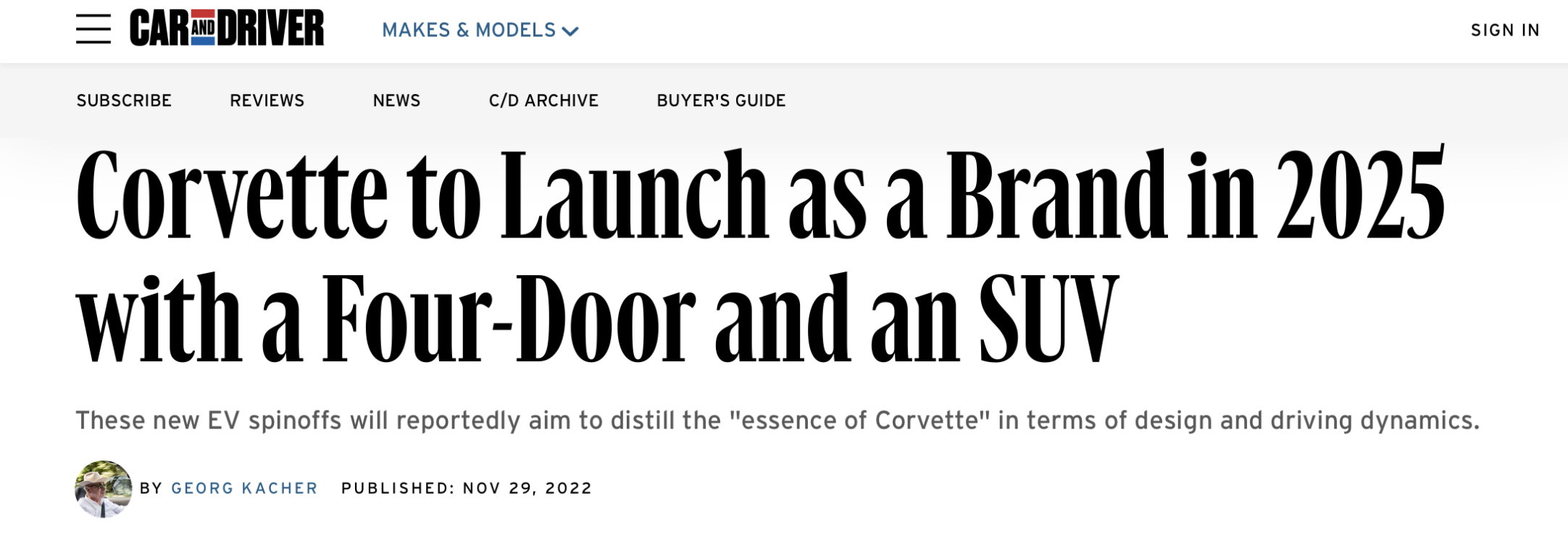Sign in to your account
The width and height of the screenshot is (1568, 543).
pos(1505,30)
